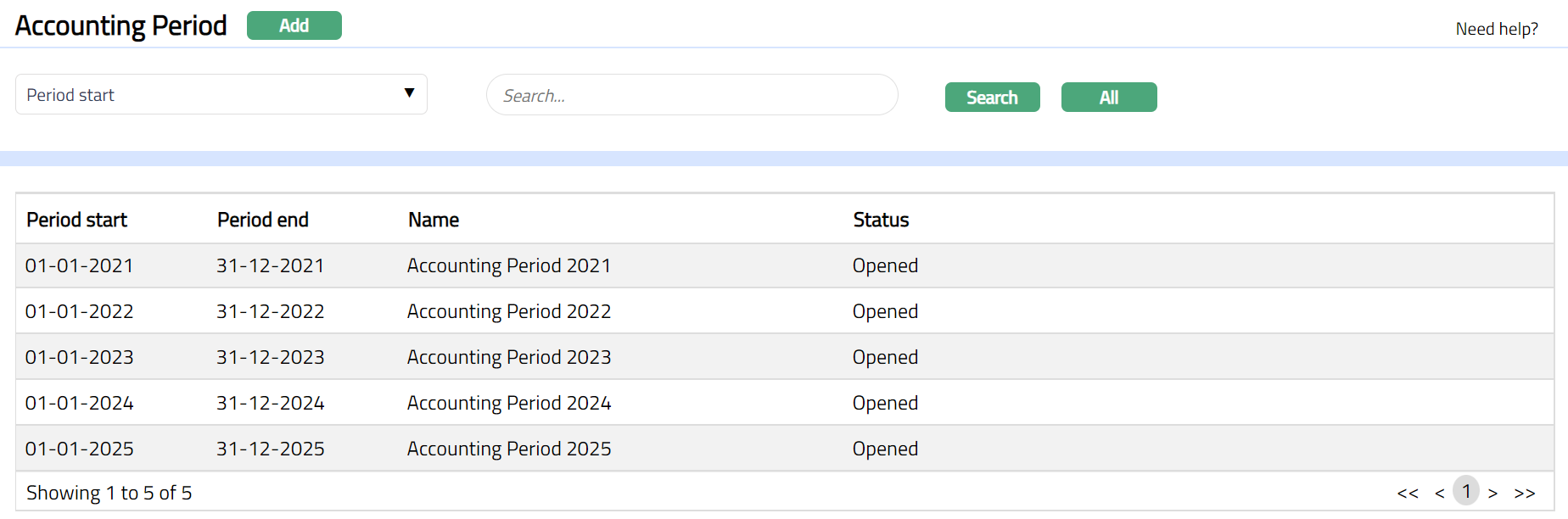Click the green Add button
The image size is (1568, 519).
[x=294, y=25]
